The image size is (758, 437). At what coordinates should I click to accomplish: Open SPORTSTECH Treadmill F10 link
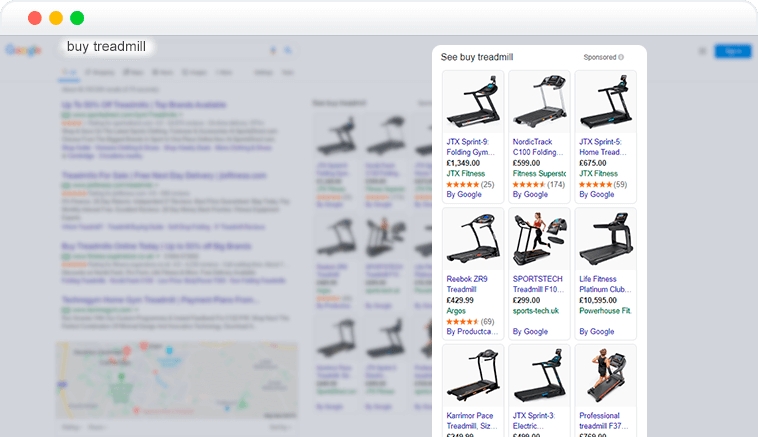(538, 284)
